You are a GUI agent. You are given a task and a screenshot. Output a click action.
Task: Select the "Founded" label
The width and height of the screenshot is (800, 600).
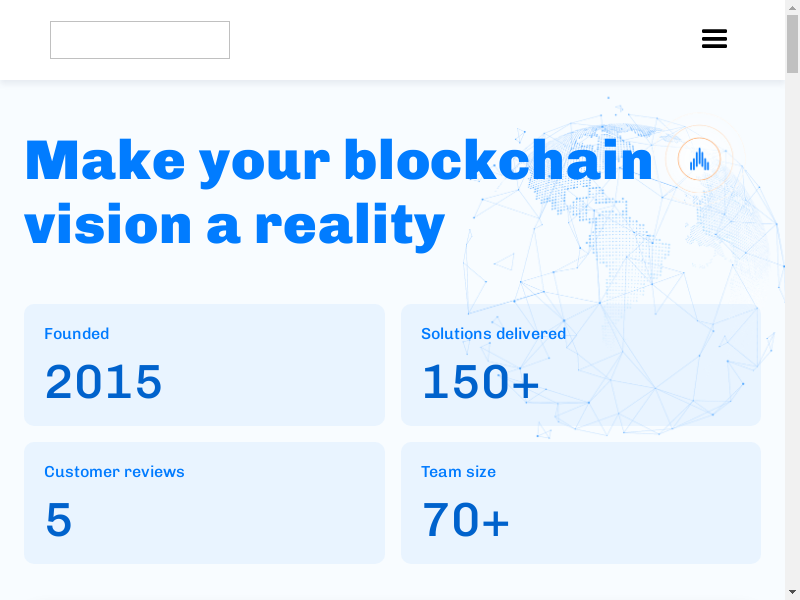pyautogui.click(x=77, y=334)
